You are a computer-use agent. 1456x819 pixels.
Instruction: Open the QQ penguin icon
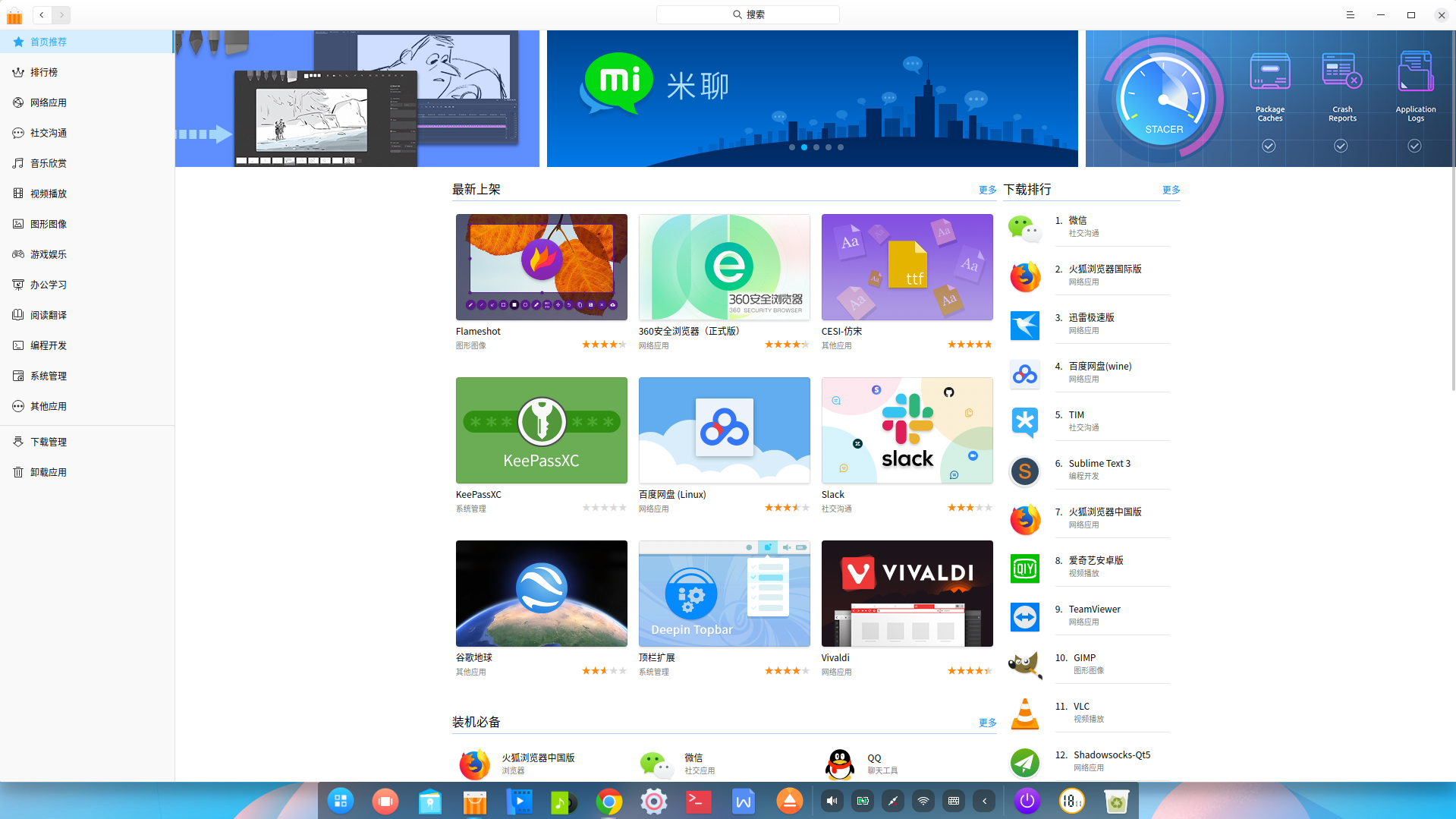pos(840,764)
